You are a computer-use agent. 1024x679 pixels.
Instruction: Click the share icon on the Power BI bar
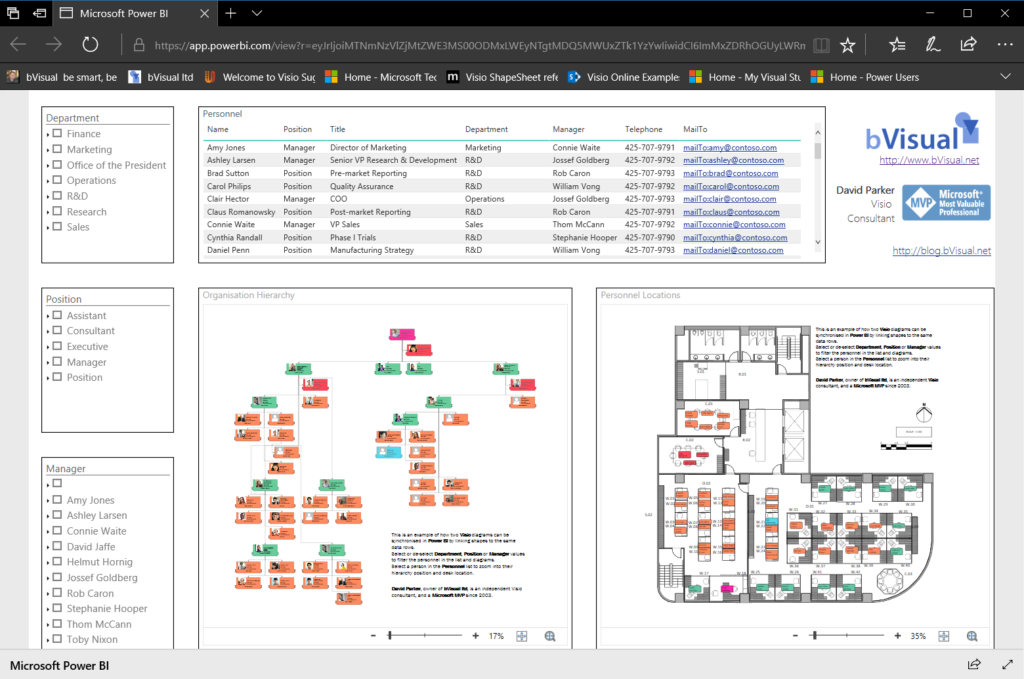click(973, 663)
